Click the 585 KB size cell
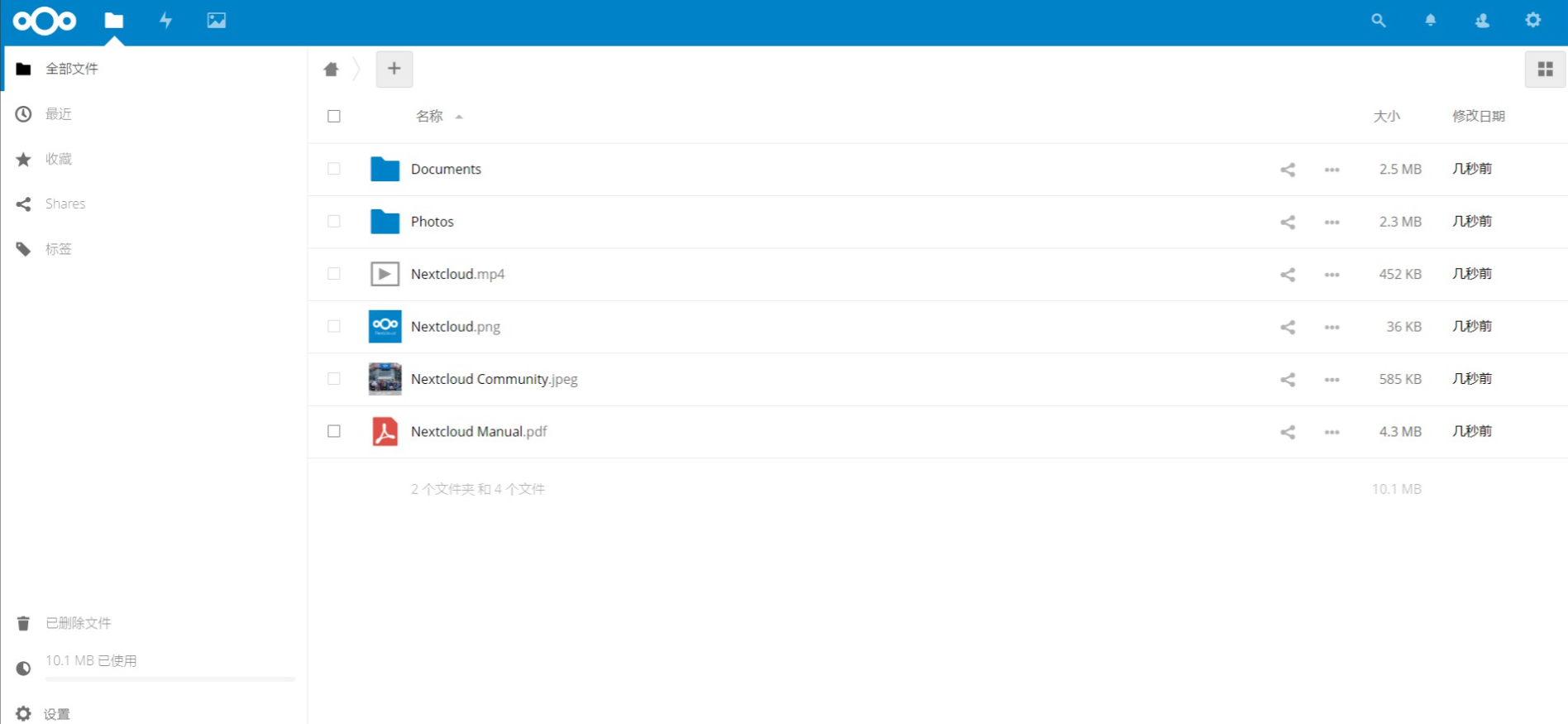This screenshot has width=1568, height=724. pos(1400,379)
